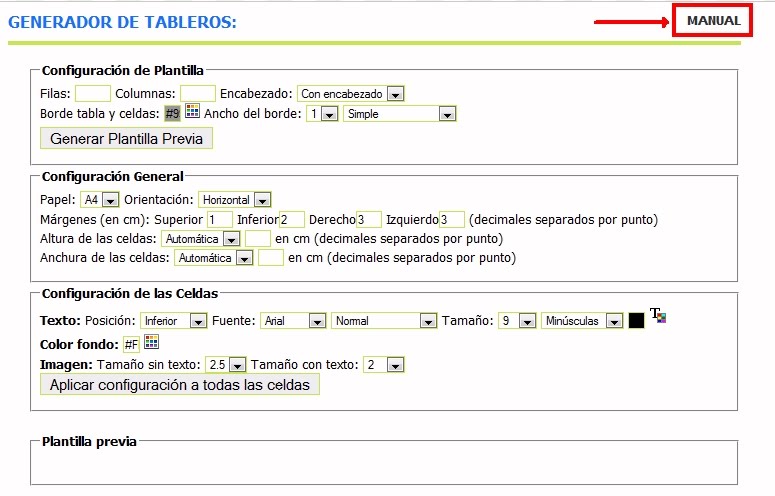Open the Papel A4 dropdown

99,200
